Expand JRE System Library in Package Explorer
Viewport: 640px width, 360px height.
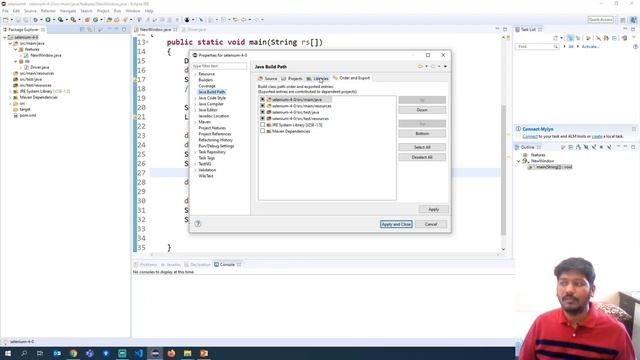coord(10,91)
